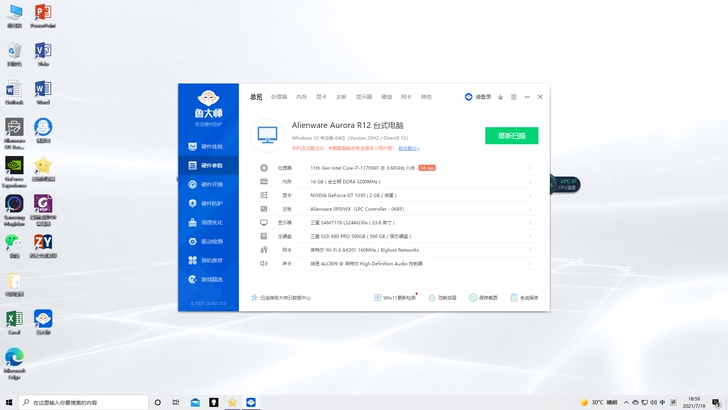Screen dimensions: 728x410
Task: Expand the 显卡 GeForce GT 1030 row arrow
Action: 530,195
